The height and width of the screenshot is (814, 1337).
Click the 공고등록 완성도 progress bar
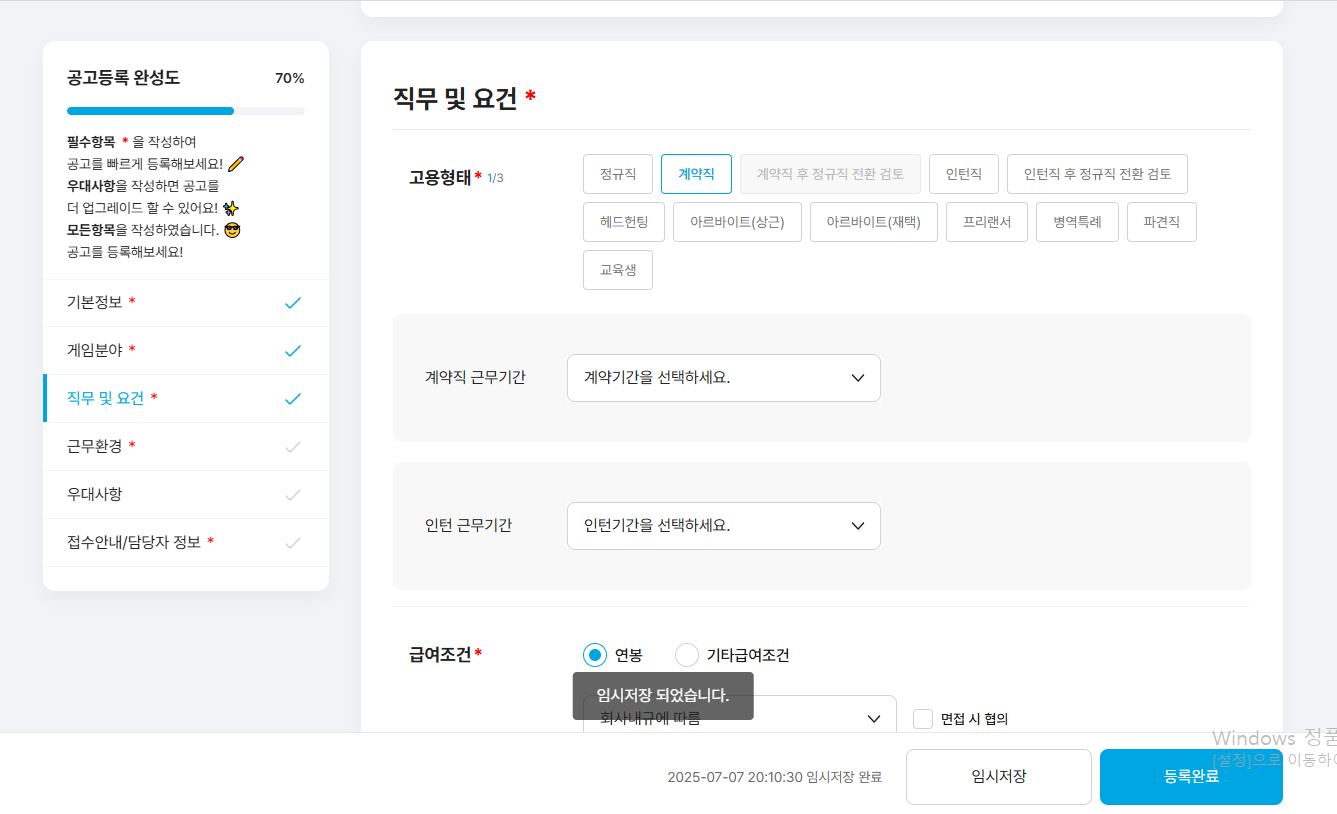click(x=185, y=111)
